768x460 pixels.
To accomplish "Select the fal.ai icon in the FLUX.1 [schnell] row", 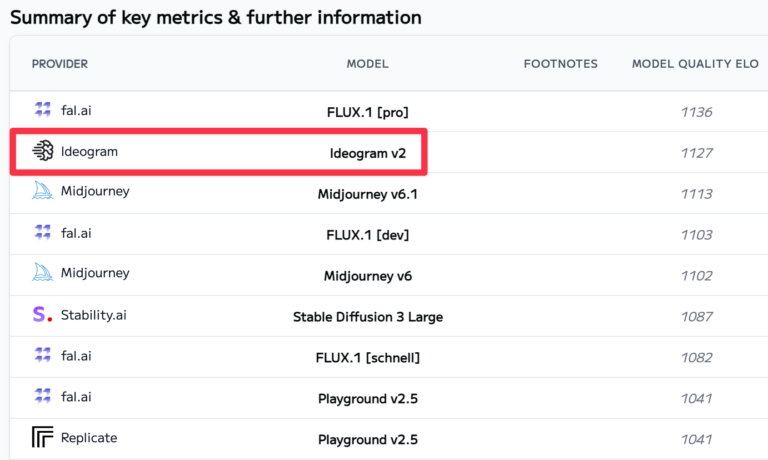I will coord(42,356).
